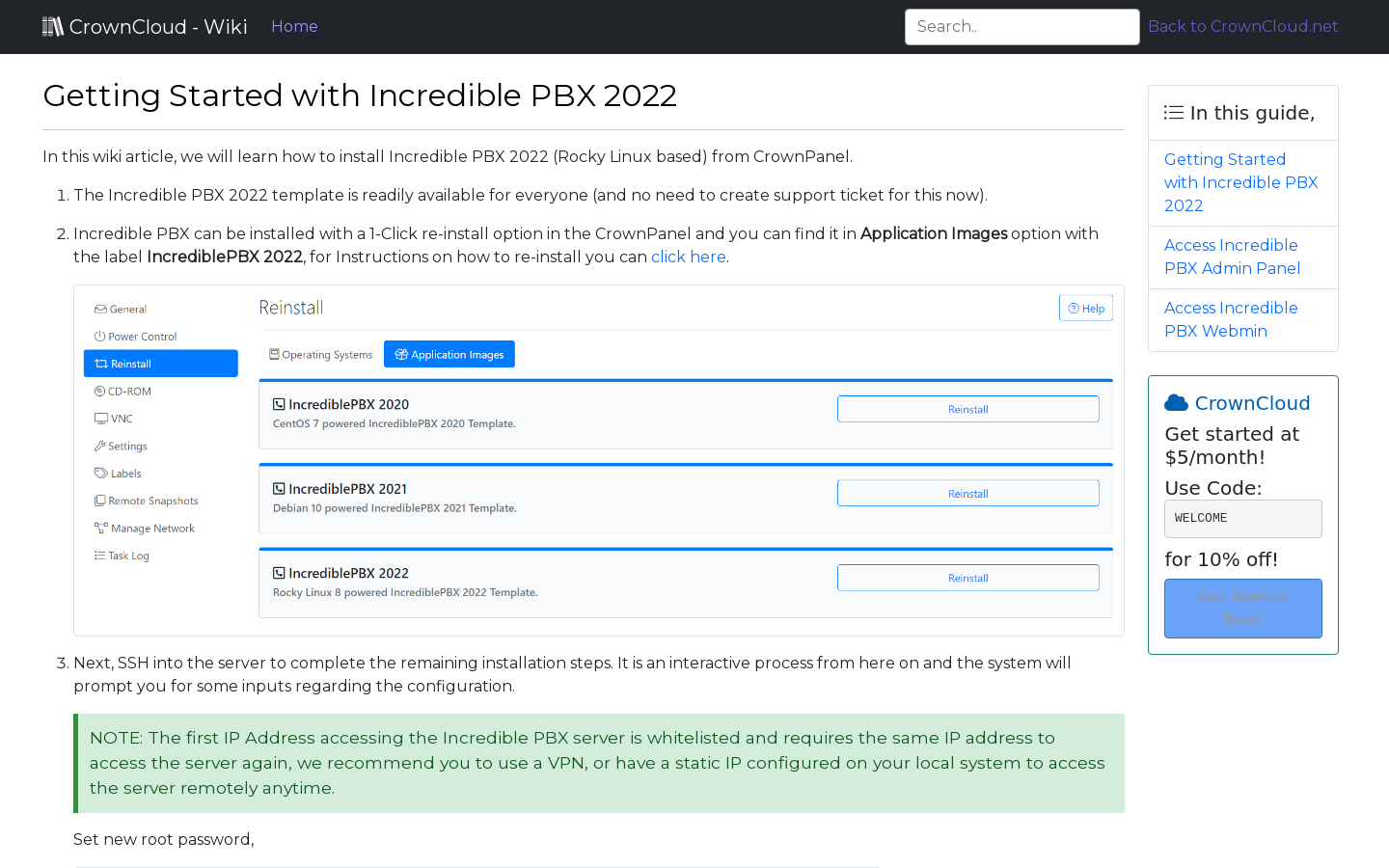Screen dimensions: 1389x868
Task: Click the Help button in the screenshot
Action: [1086, 309]
